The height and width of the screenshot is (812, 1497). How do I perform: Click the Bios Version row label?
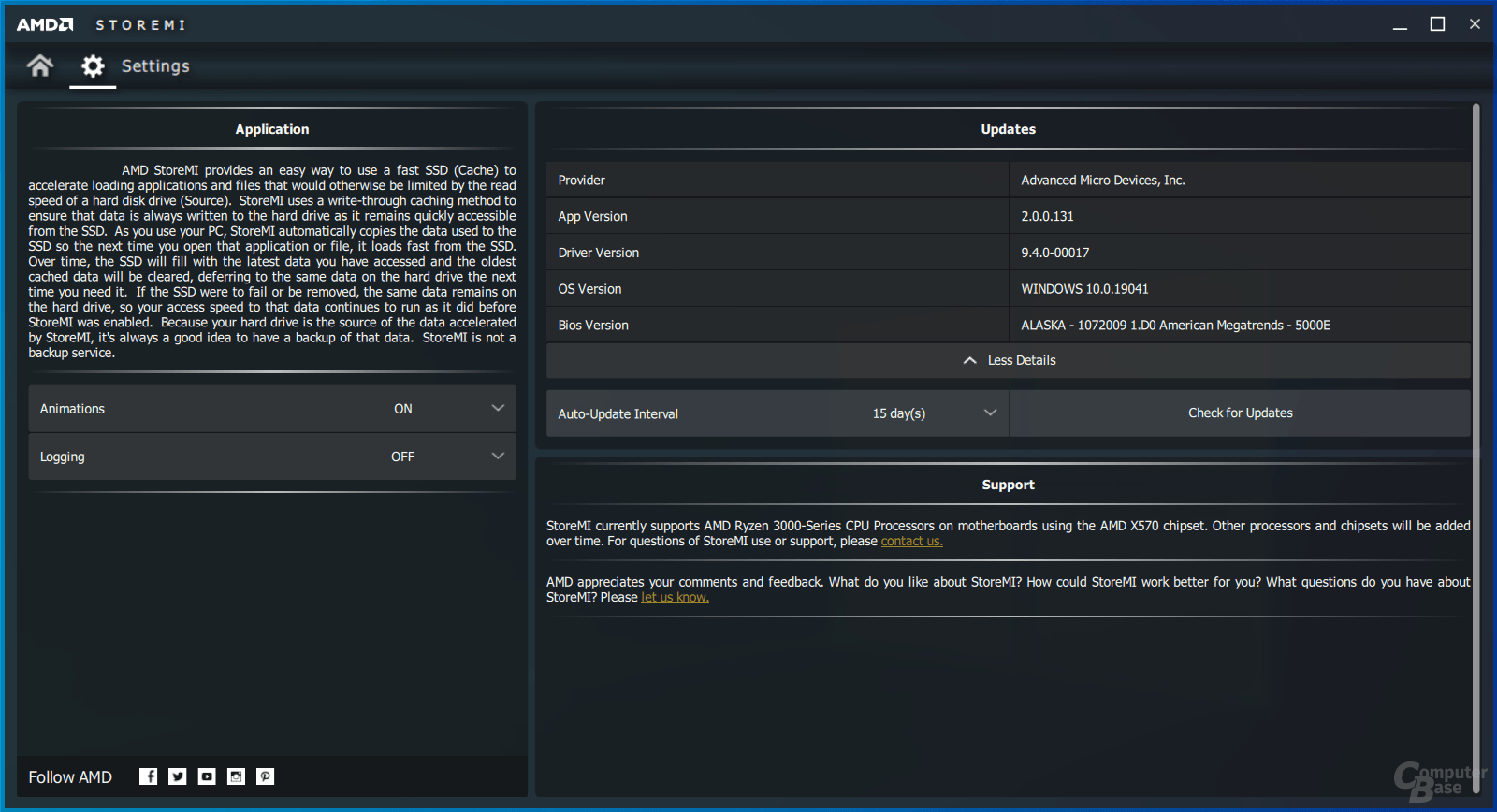click(593, 326)
